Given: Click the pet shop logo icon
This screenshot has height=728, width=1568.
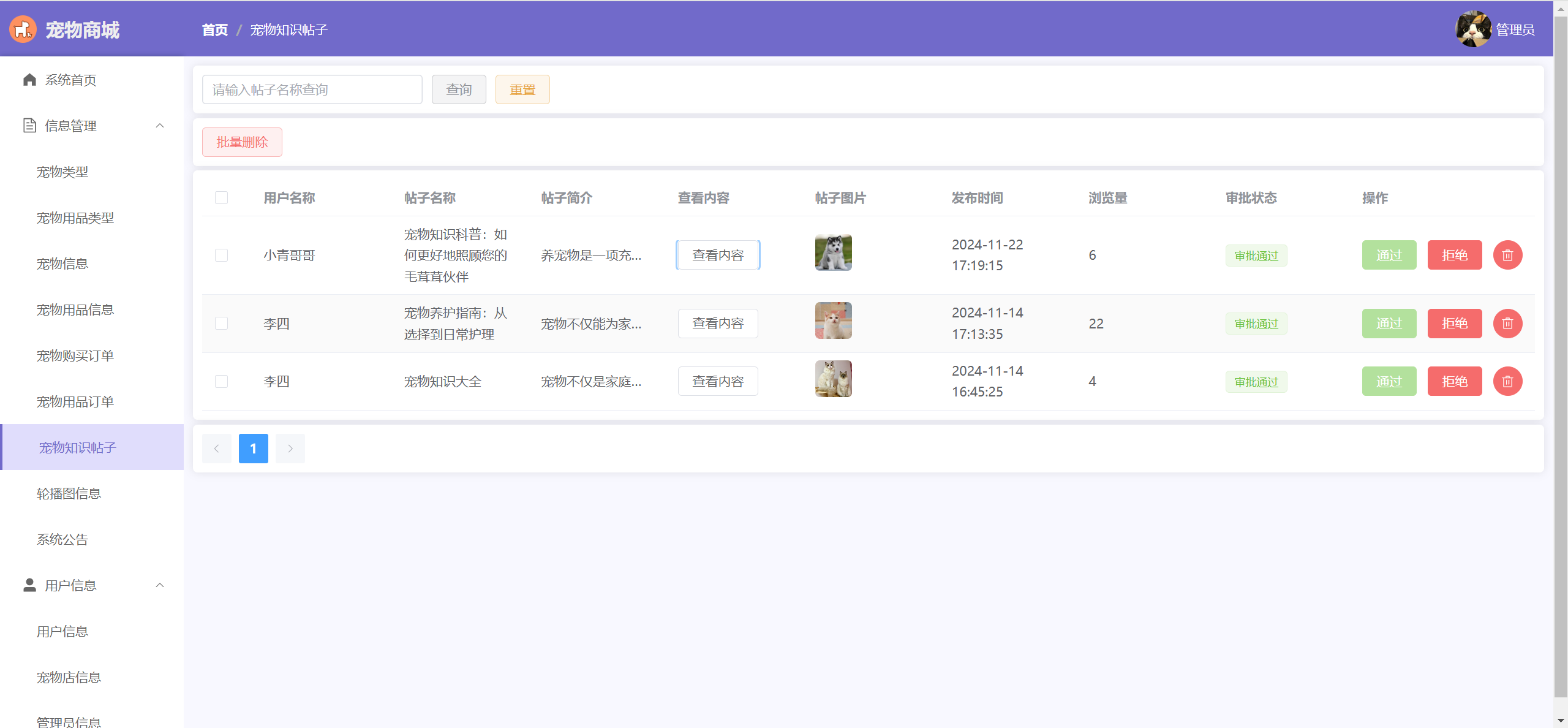Looking at the screenshot, I should [x=23, y=29].
